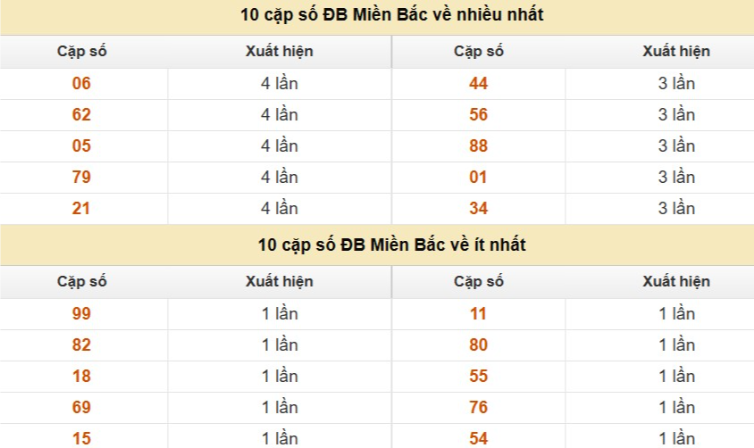Open the number pair 34
Screen dimensions: 754x448
click(x=478, y=208)
